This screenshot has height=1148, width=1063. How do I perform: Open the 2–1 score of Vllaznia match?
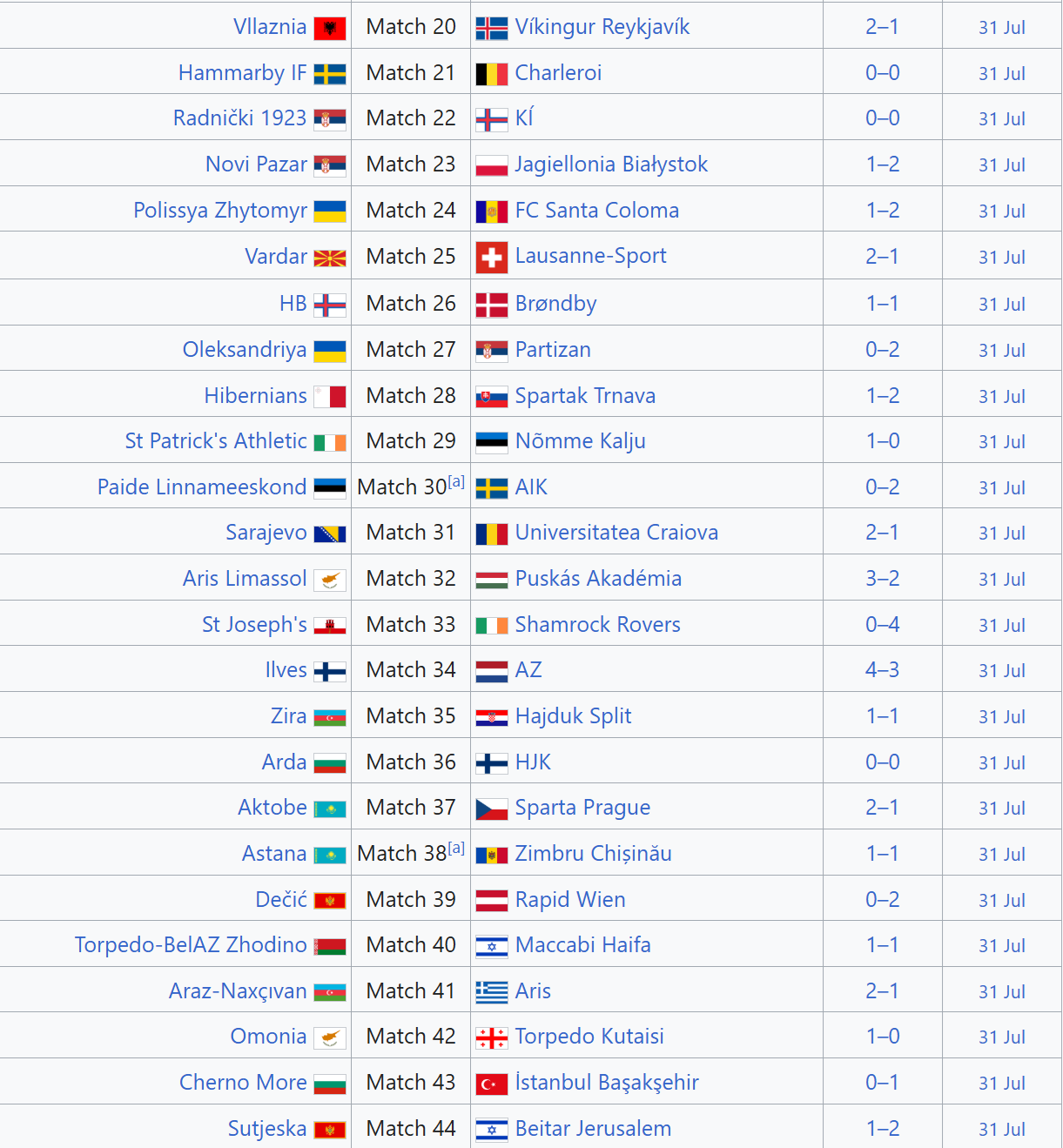click(x=883, y=26)
